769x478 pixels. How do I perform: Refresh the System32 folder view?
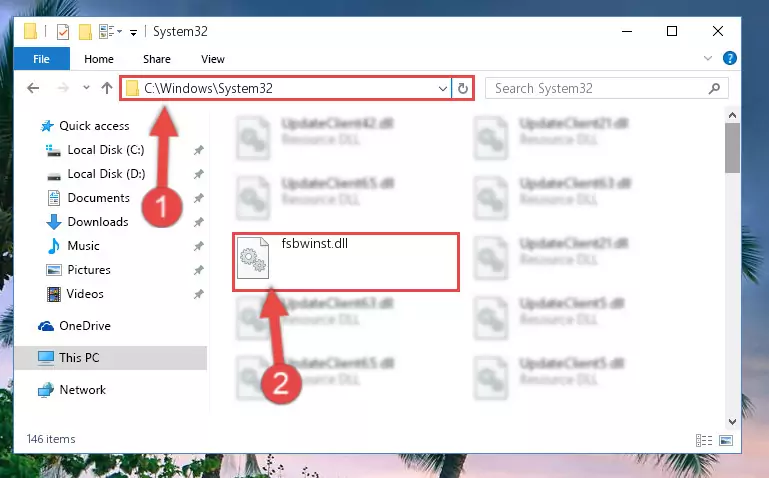462,89
